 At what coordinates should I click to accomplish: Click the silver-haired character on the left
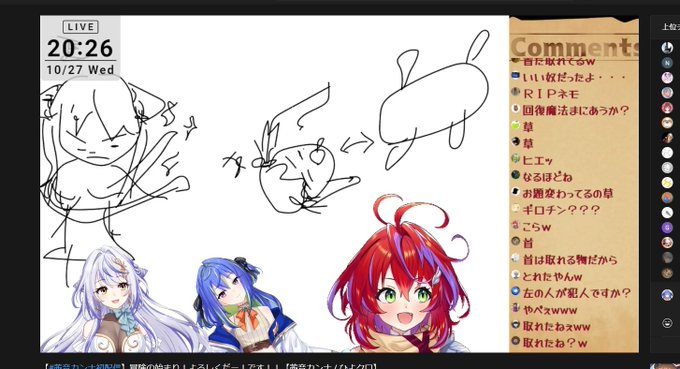(114, 300)
